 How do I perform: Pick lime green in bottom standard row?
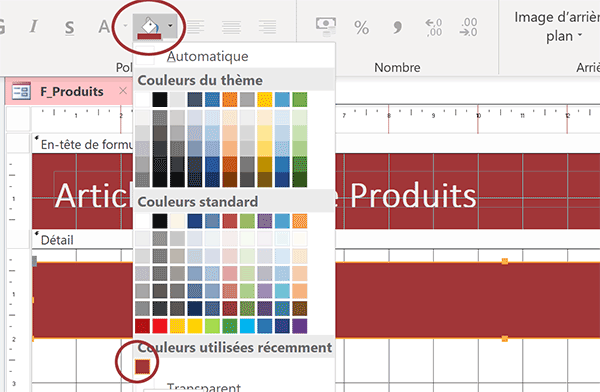tap(212, 326)
